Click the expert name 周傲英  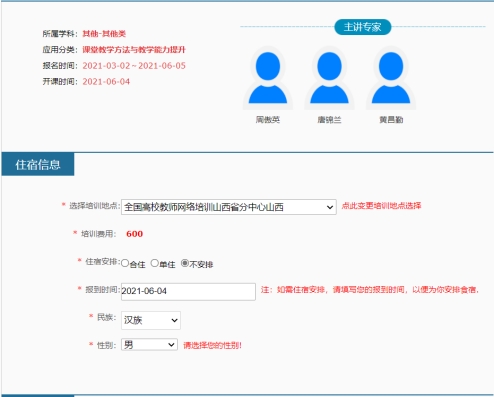coord(268,120)
